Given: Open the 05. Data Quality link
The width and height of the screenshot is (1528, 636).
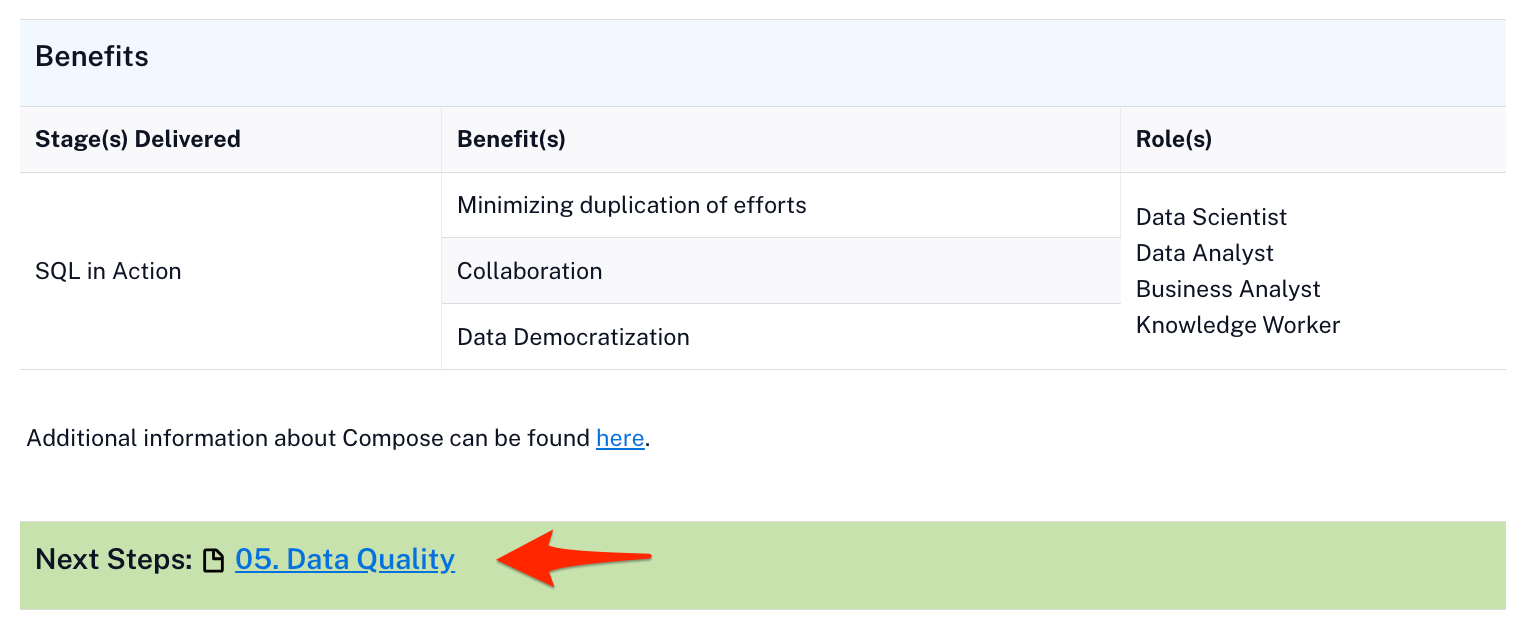Looking at the screenshot, I should coord(345,559).
